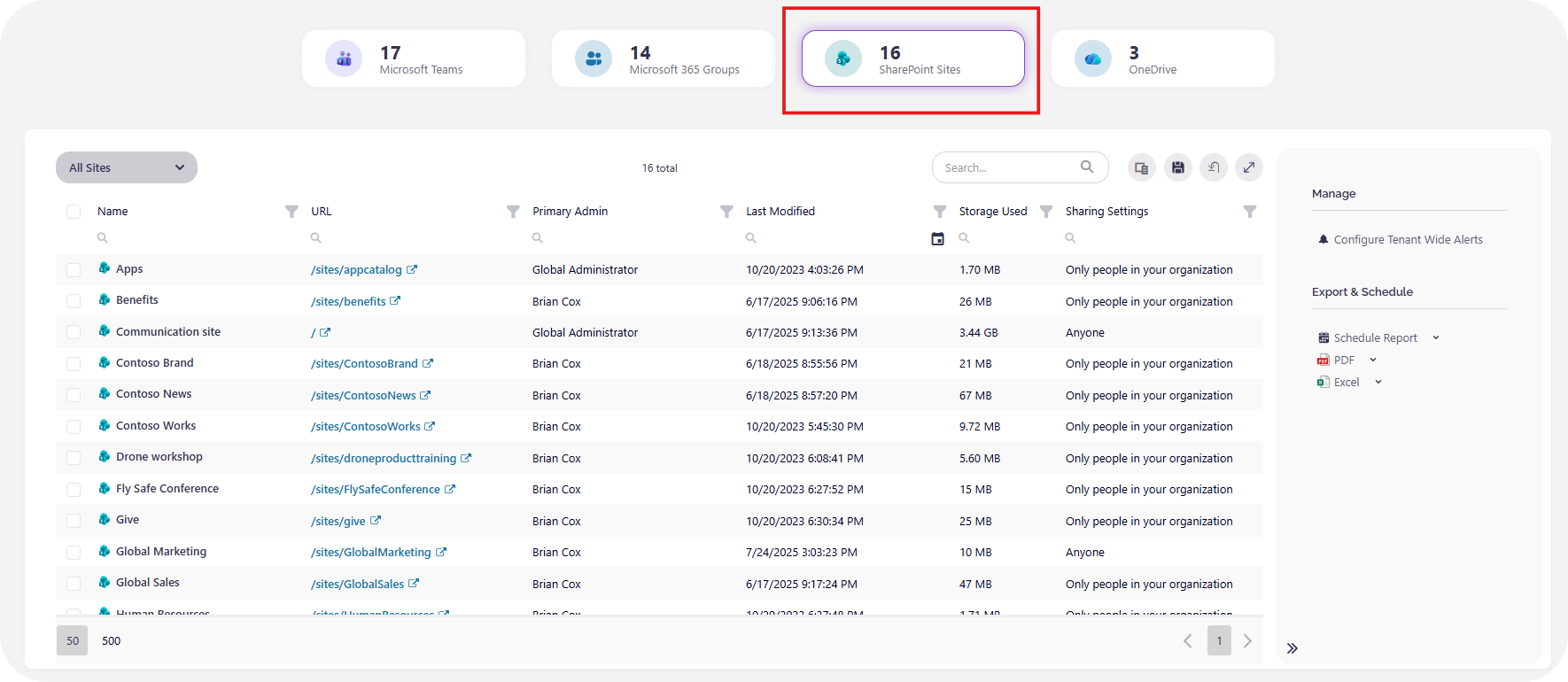Check the Contoso Works row checkbox

[74, 427]
